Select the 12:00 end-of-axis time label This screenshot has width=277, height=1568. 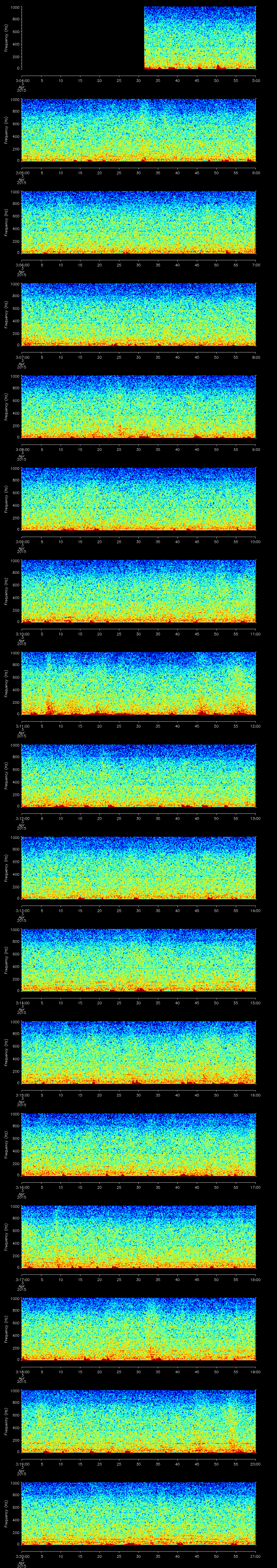[x=255, y=726]
